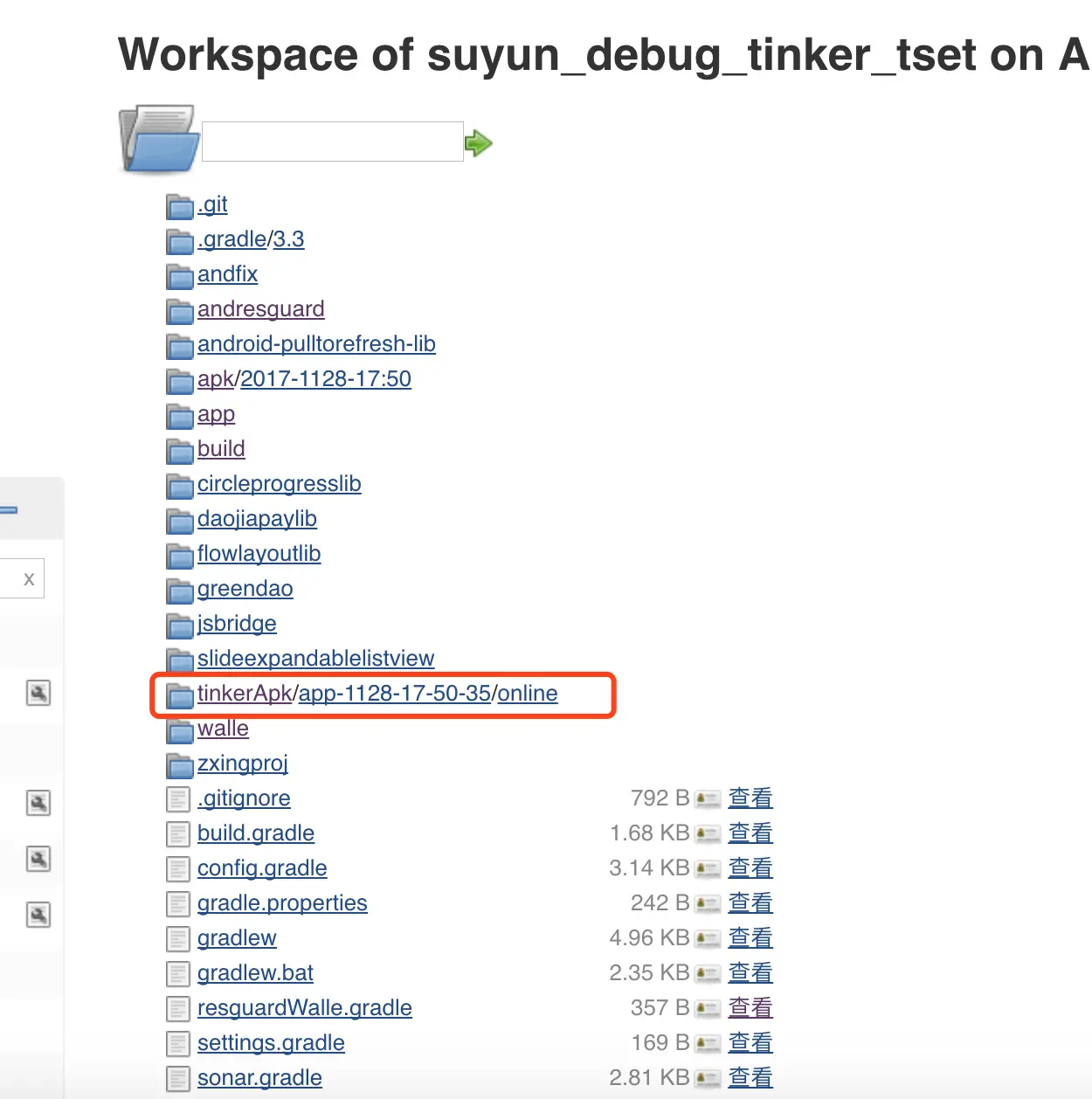Open the greendao folder
Viewport: 1092px width, 1099px height.
(x=245, y=589)
